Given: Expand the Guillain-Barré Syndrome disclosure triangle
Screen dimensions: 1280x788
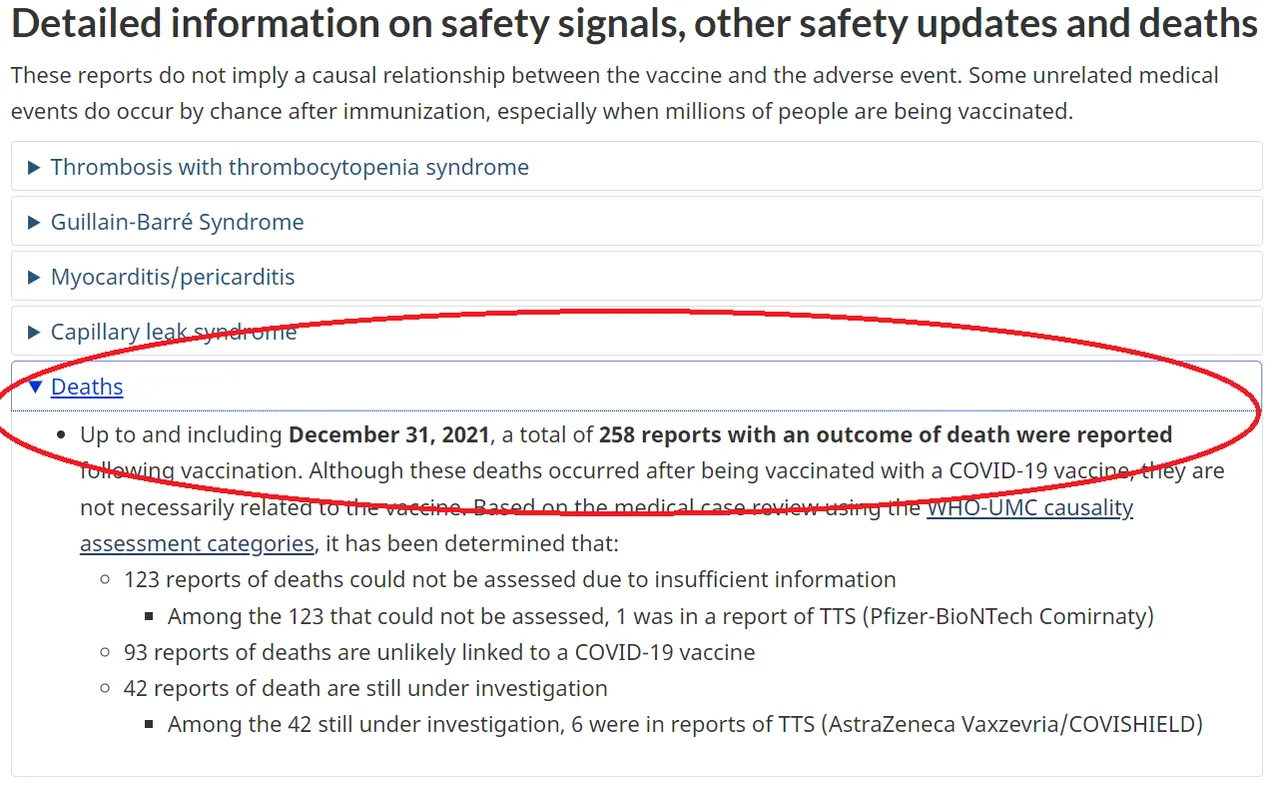Looking at the screenshot, I should [35, 222].
